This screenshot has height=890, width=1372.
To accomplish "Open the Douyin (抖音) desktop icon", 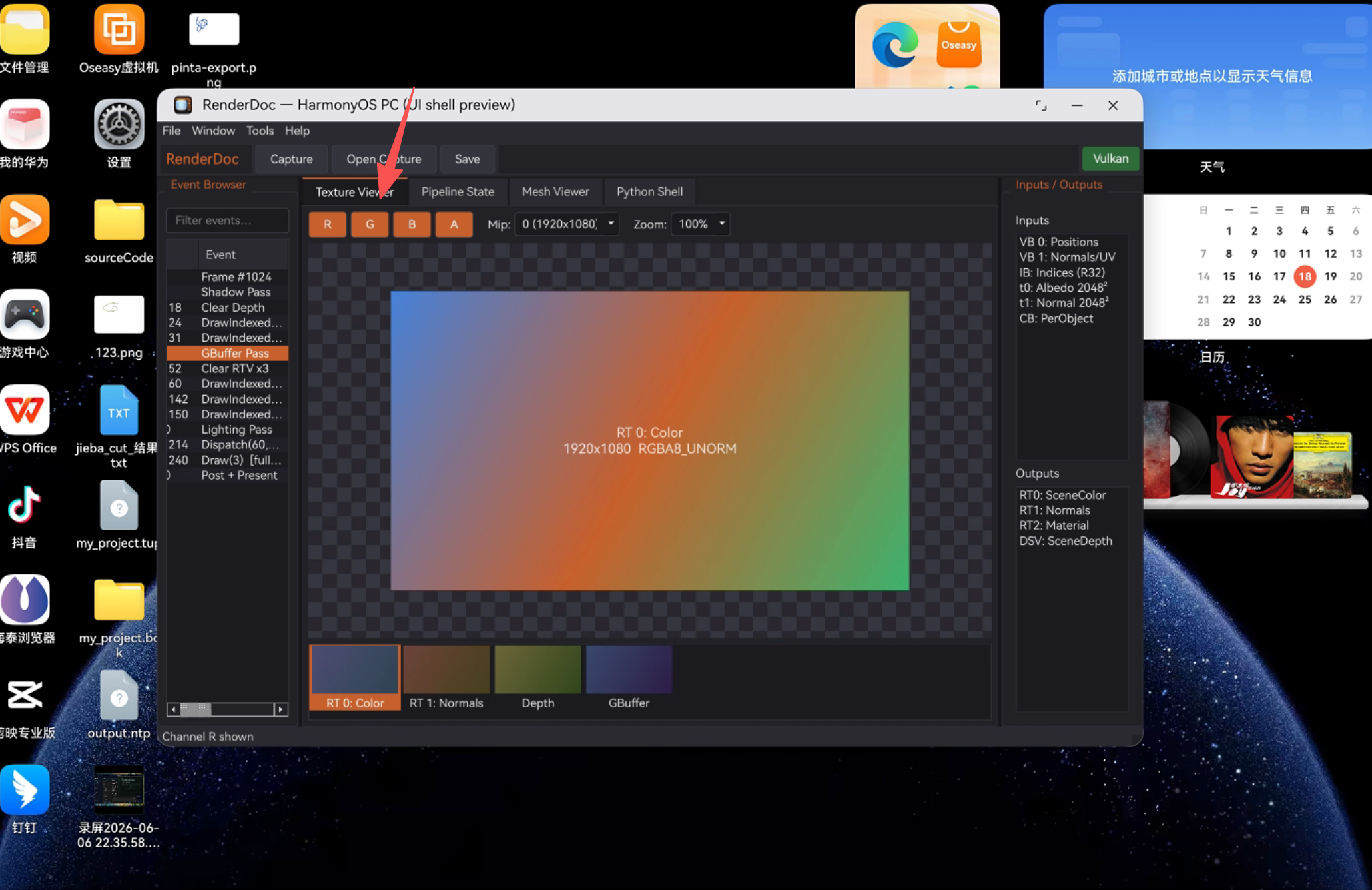I will 25,505.
